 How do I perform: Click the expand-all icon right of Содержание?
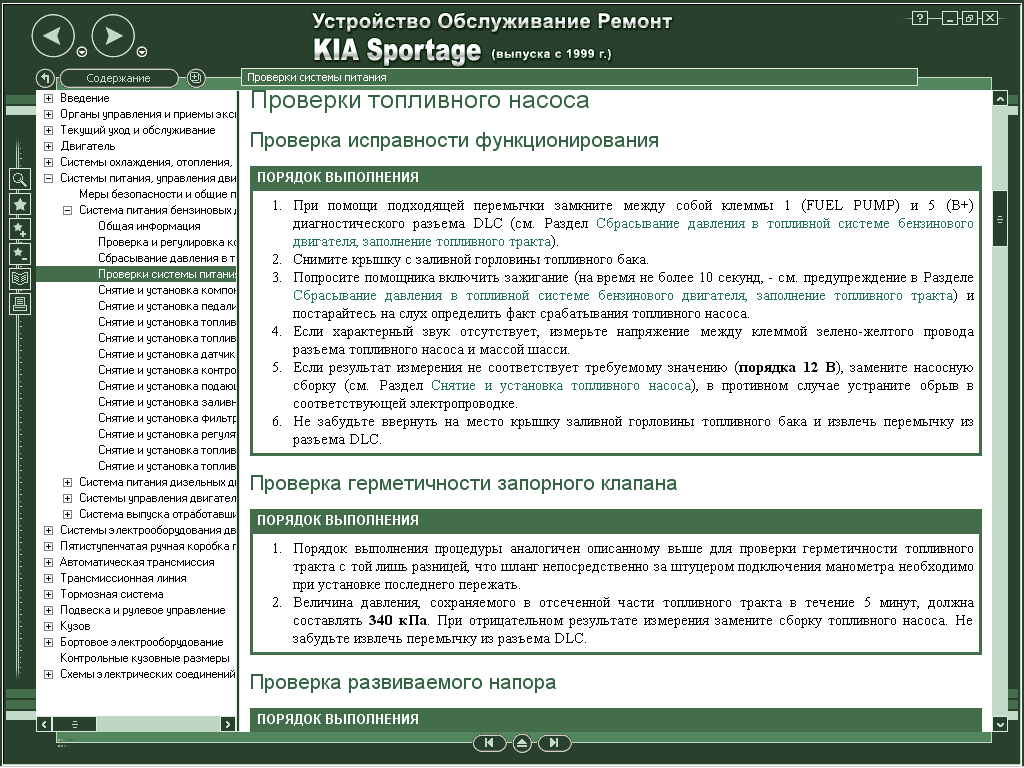pyautogui.click(x=195, y=78)
